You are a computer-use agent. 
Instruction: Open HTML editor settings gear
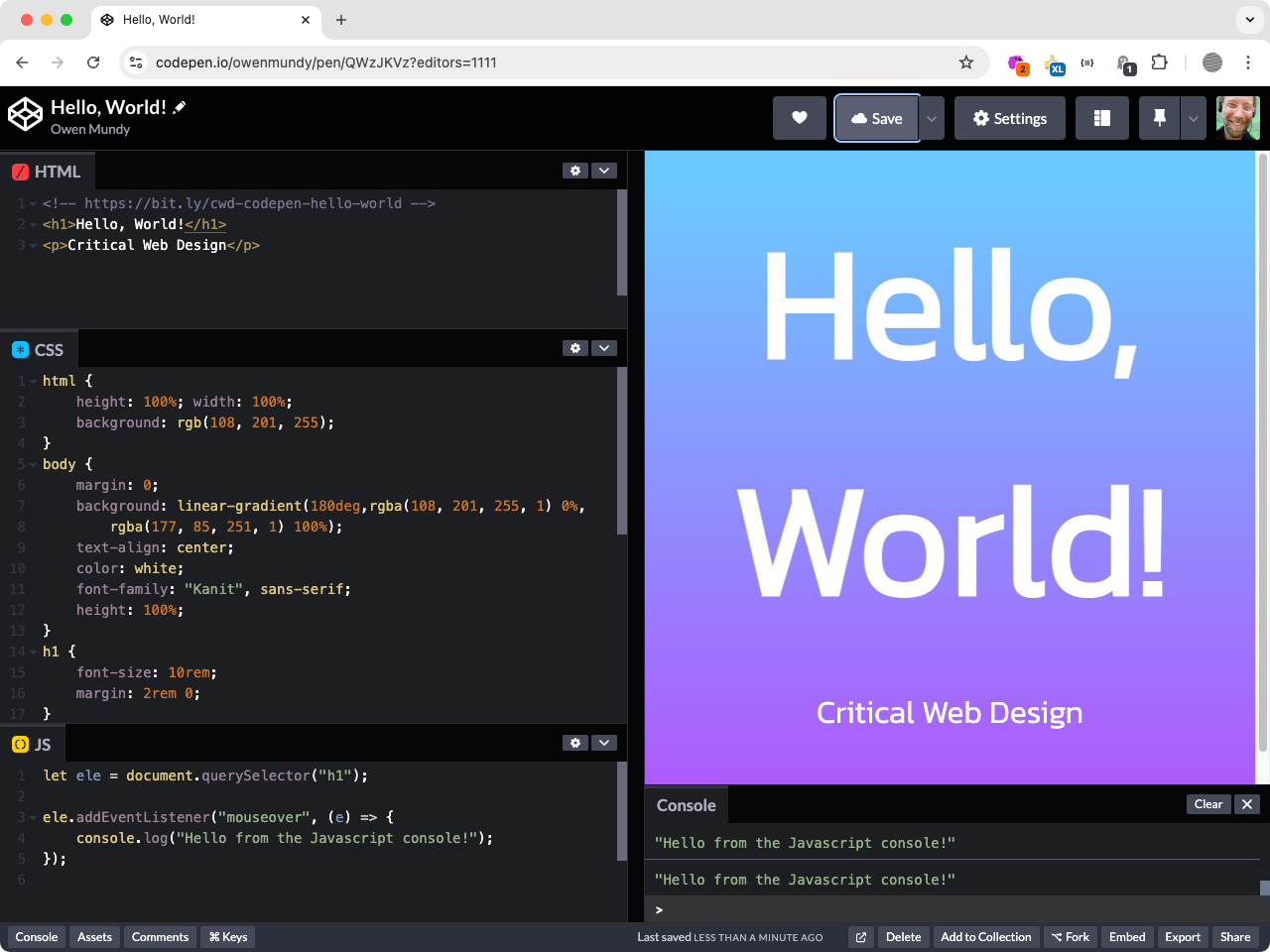[575, 171]
